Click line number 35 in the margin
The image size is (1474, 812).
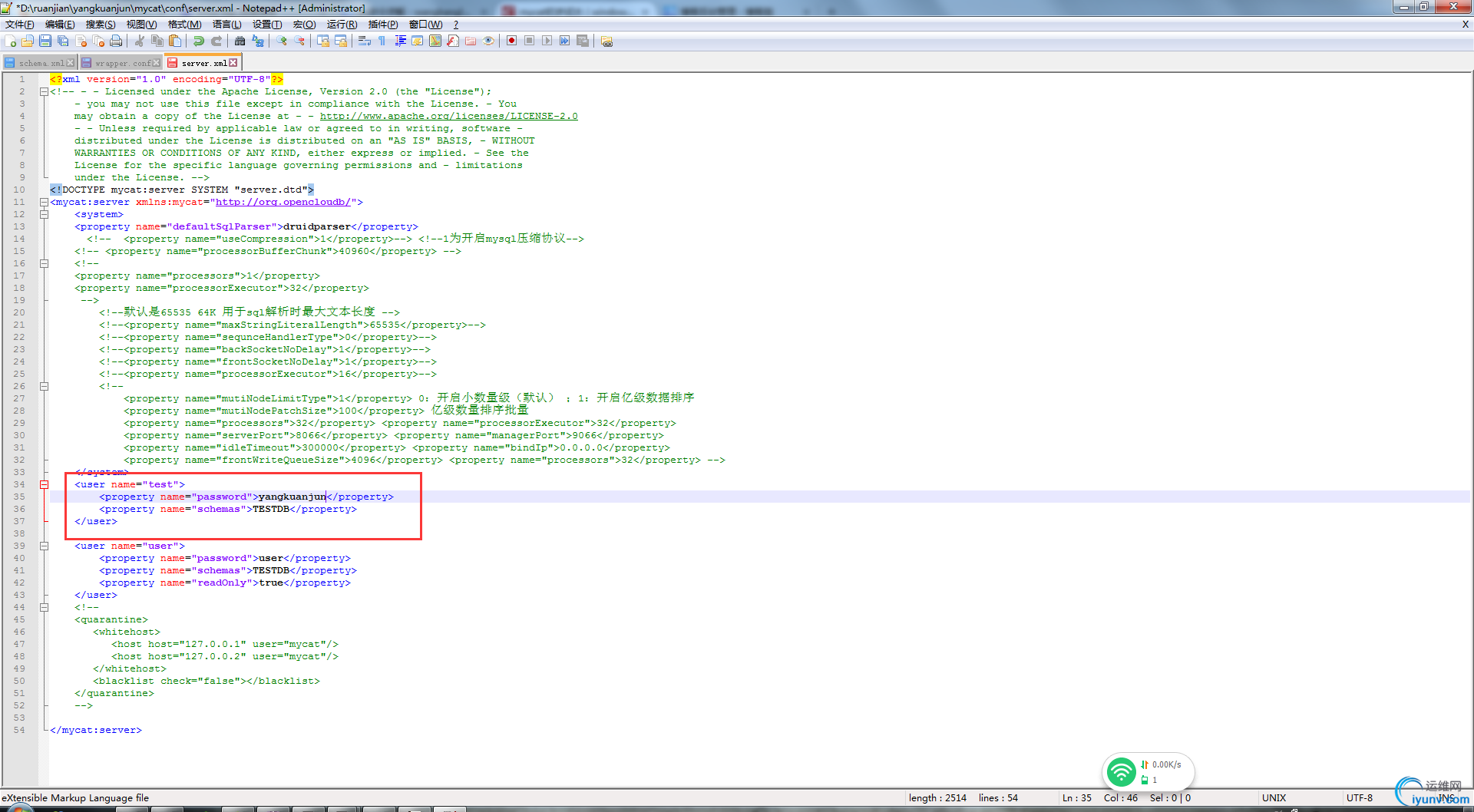tap(19, 497)
